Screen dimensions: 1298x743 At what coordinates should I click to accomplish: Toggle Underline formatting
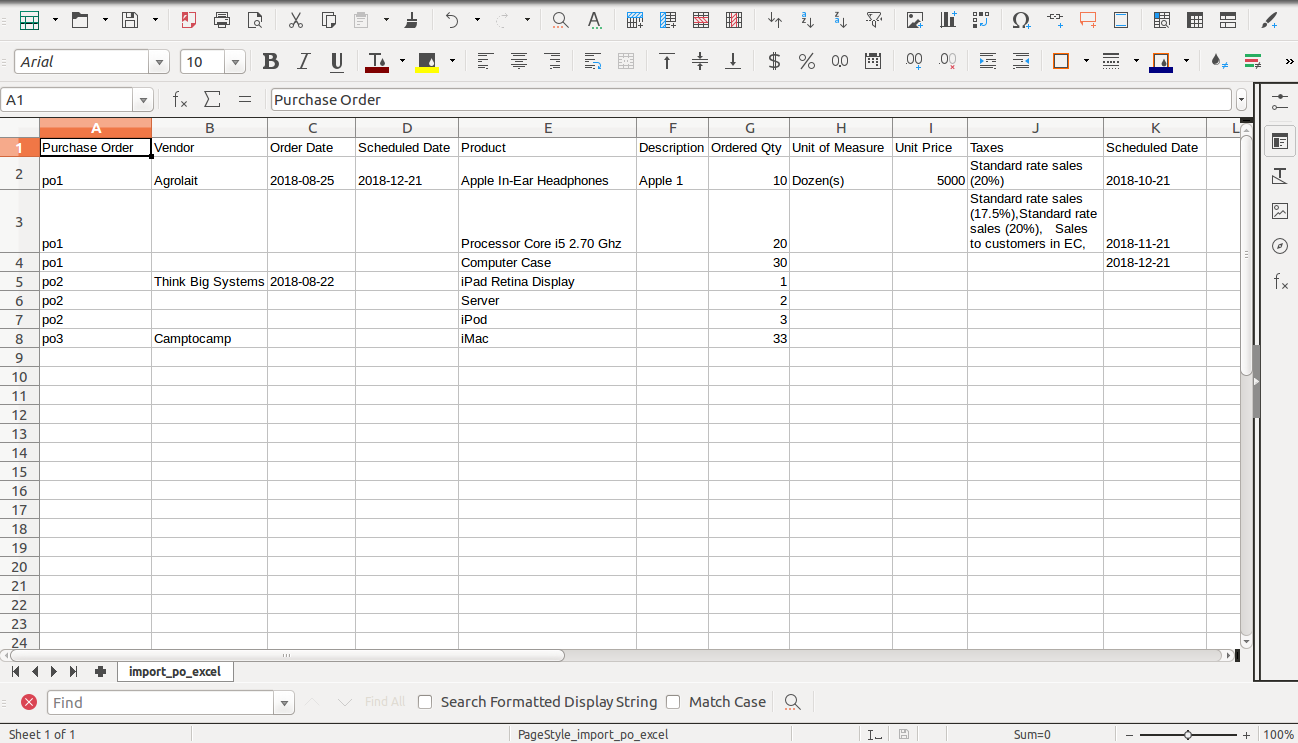click(337, 62)
